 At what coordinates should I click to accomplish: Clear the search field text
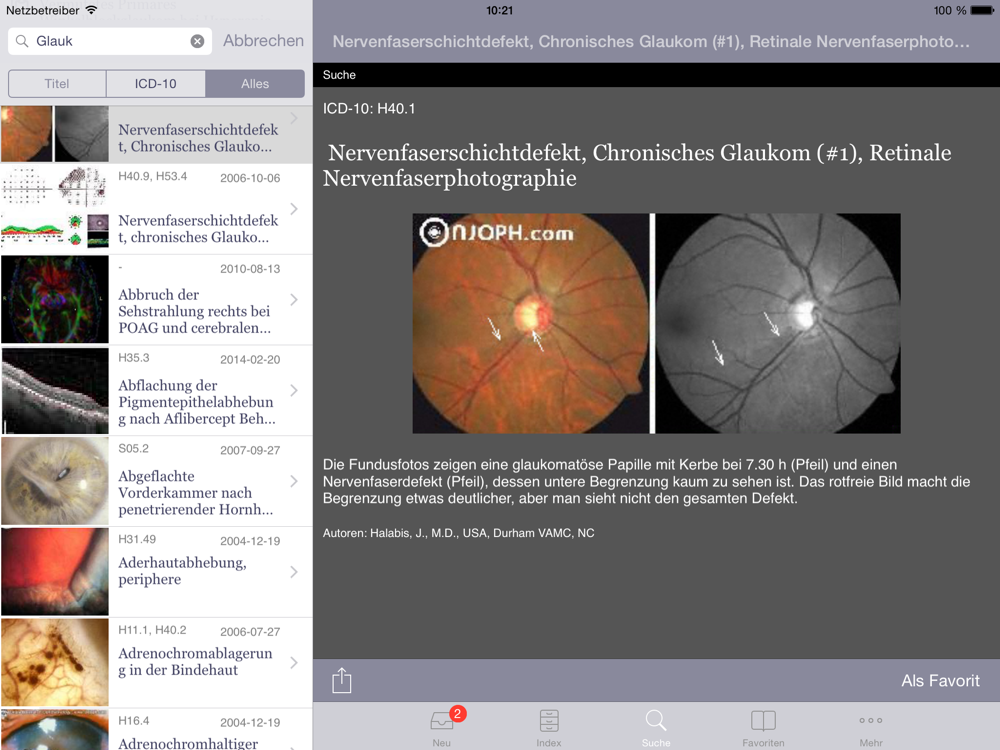pos(198,41)
